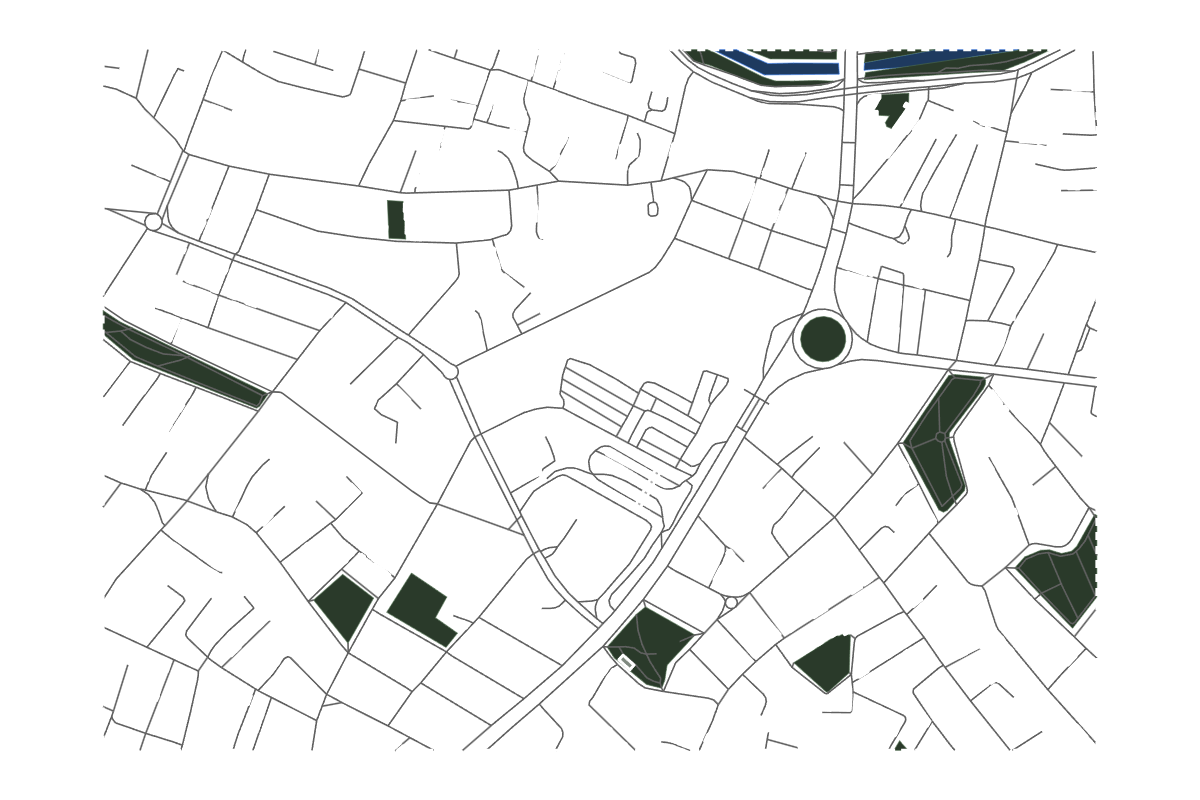Screen dimensions: 1200x800
Task: Click the small roundabout where the diagonal roads meet
Action: pos(451,372)
